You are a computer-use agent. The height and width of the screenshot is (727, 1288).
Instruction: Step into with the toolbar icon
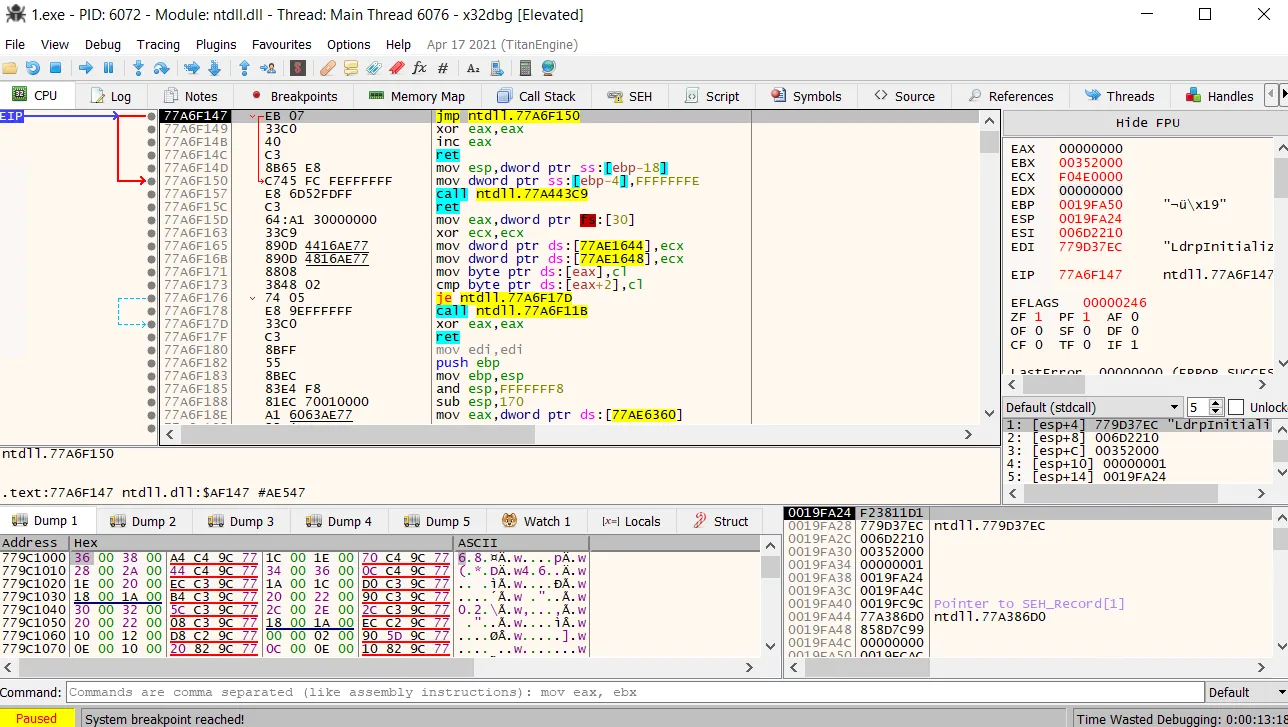138,68
